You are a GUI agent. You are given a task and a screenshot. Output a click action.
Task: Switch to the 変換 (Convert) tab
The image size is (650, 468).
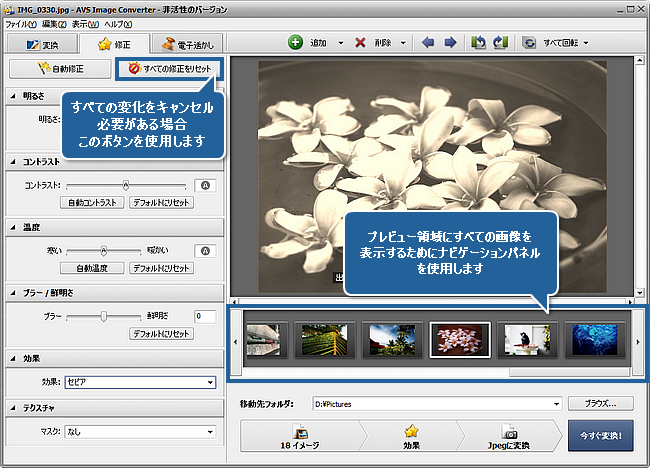tap(41, 45)
